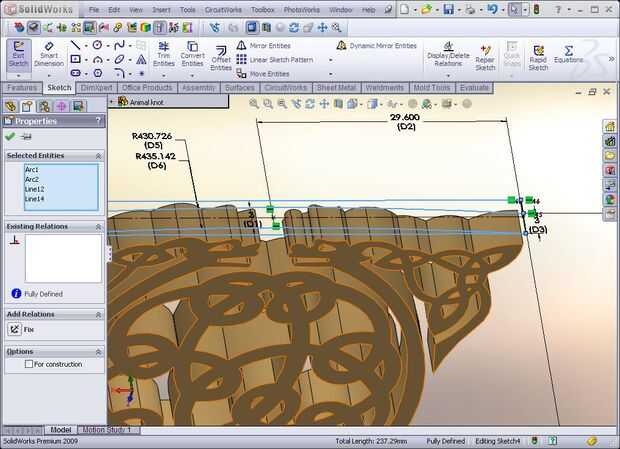Open the File menu

click(94, 9)
